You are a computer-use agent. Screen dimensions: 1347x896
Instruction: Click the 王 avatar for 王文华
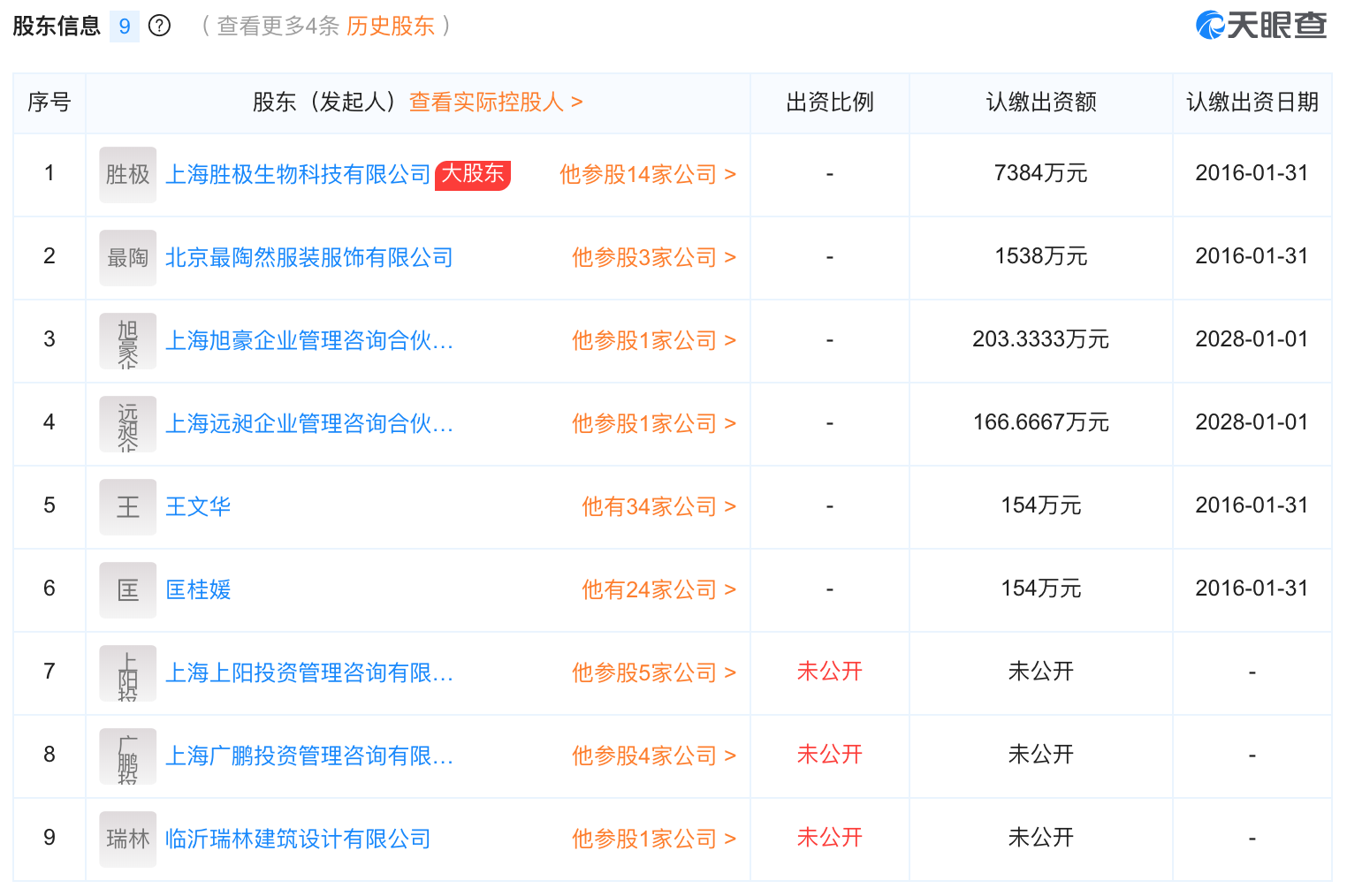click(128, 507)
